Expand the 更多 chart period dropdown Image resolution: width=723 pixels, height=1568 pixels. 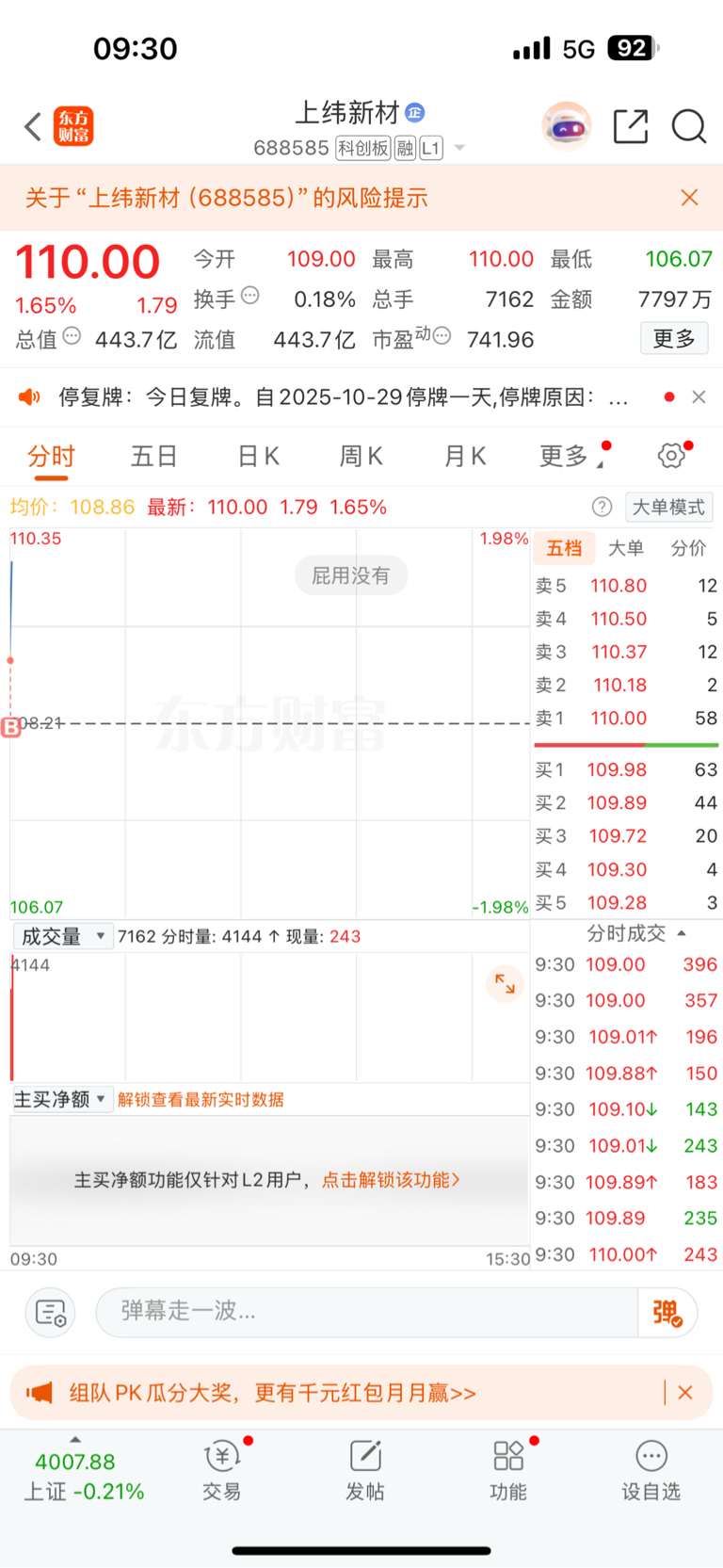571,457
